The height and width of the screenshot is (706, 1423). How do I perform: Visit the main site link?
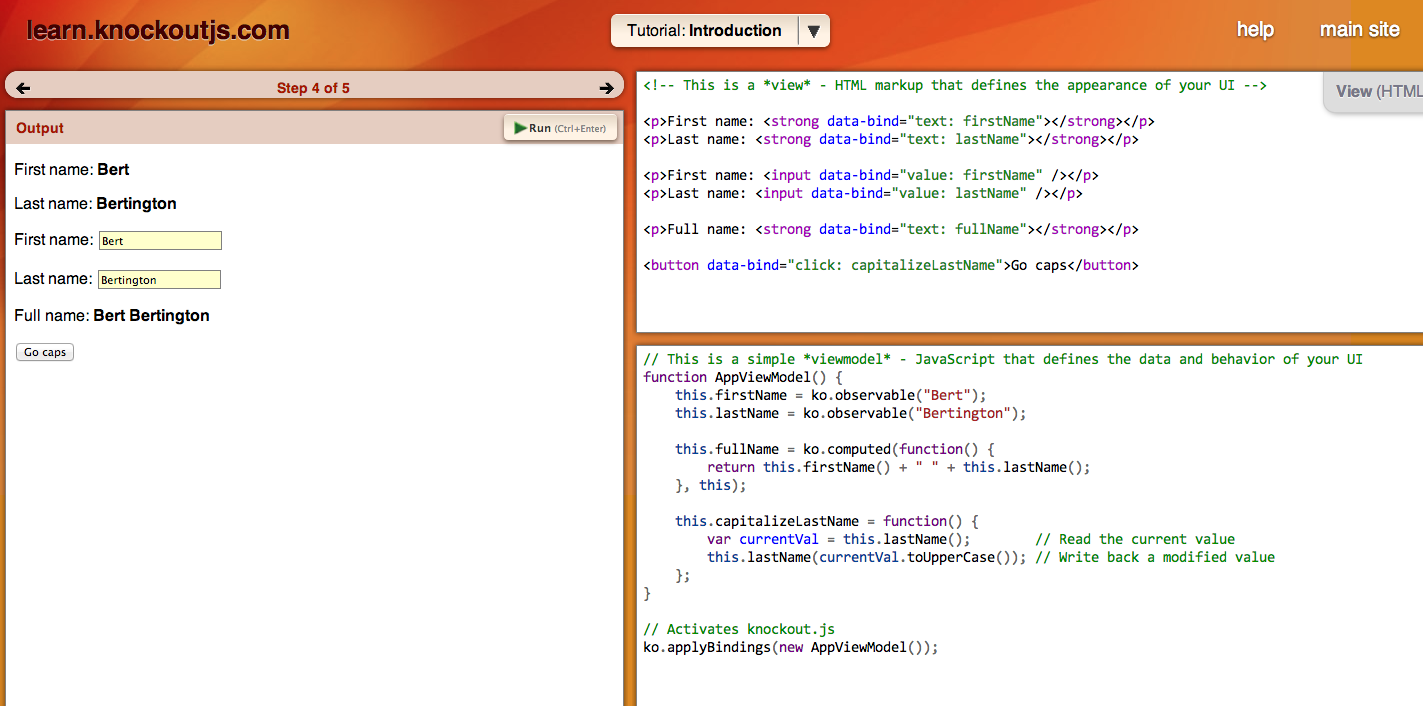click(1360, 30)
